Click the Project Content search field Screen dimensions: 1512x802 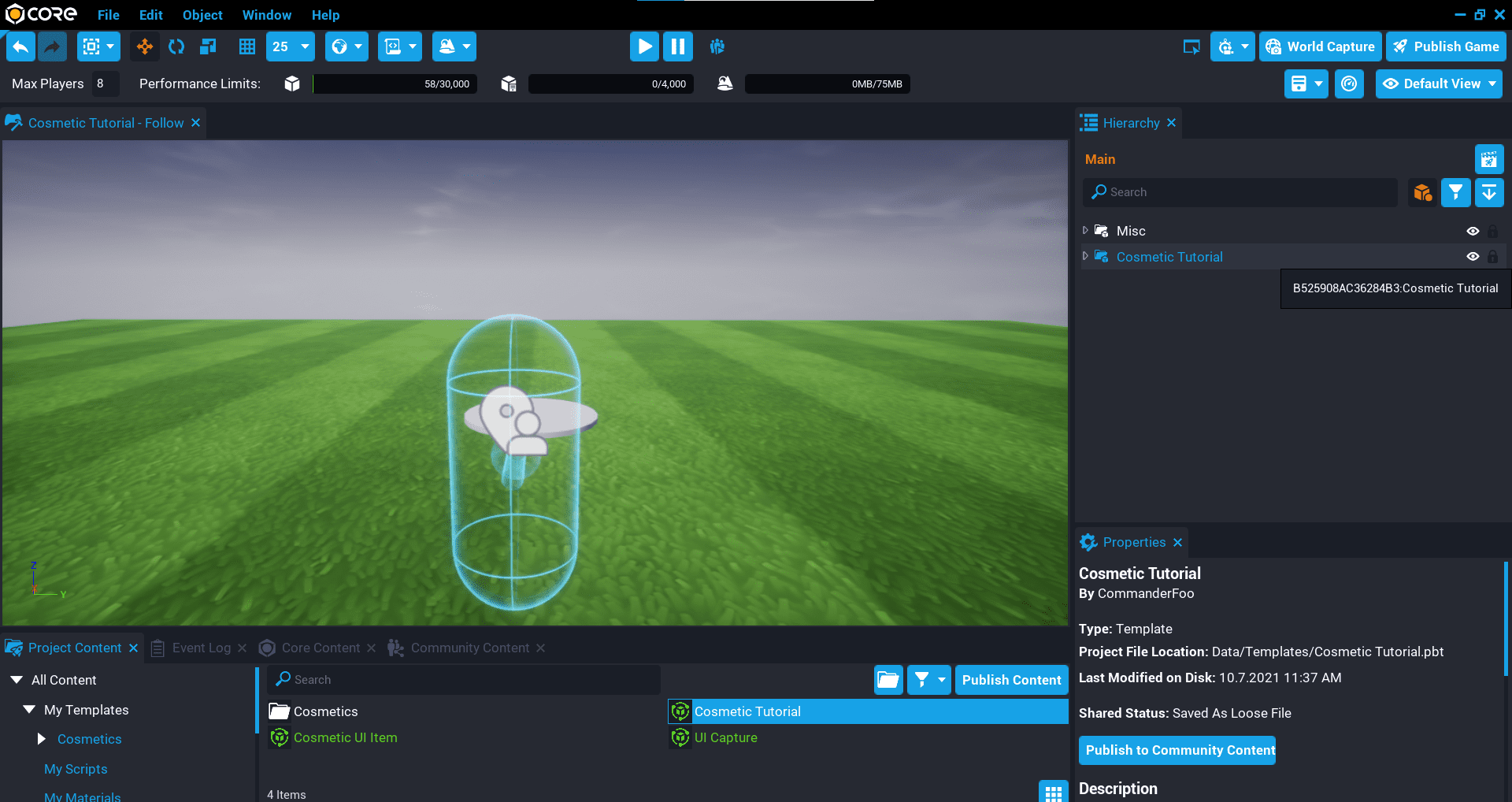tap(465, 680)
